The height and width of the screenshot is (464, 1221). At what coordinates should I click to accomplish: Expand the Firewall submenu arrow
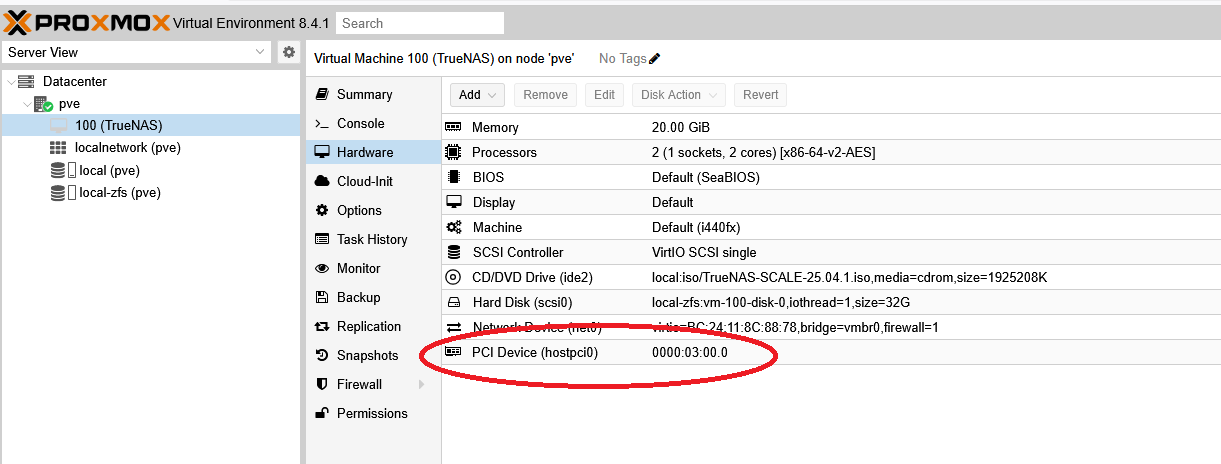pos(421,384)
